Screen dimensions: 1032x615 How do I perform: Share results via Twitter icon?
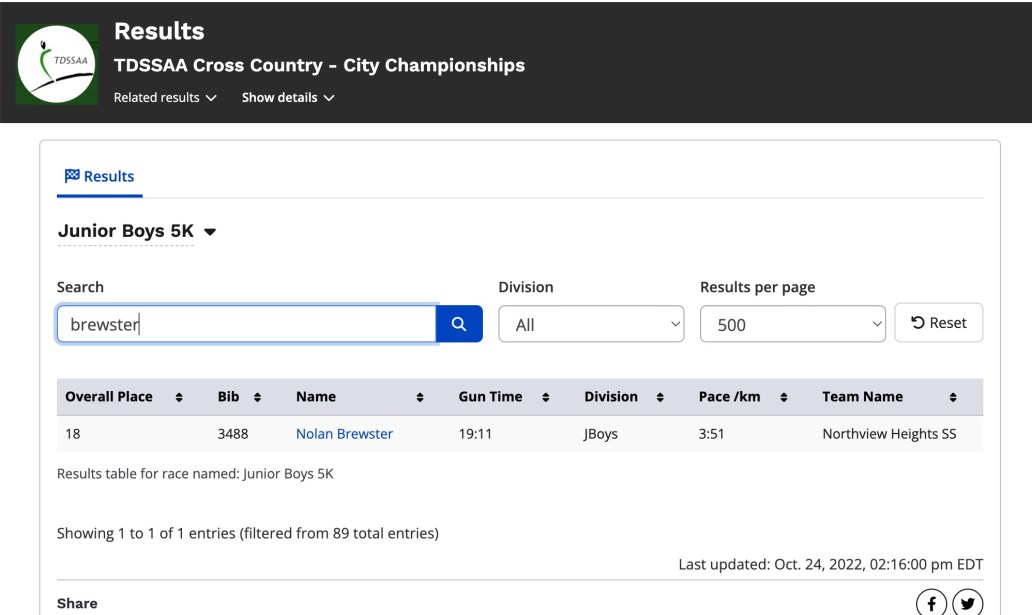tap(967, 603)
